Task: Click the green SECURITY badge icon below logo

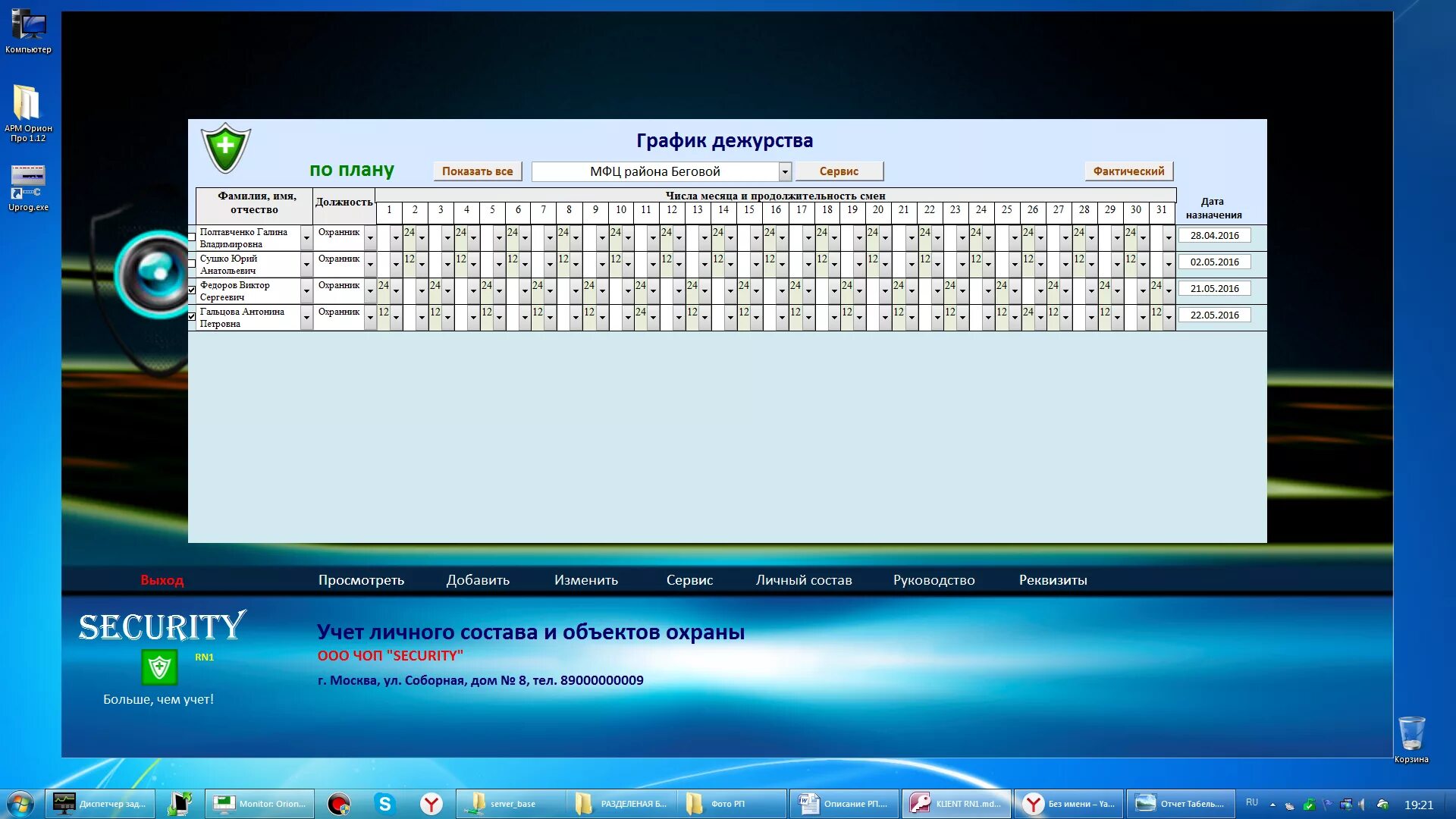Action: click(159, 667)
